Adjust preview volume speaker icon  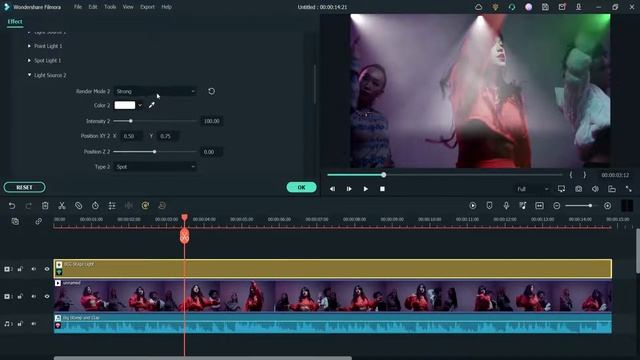(595, 189)
